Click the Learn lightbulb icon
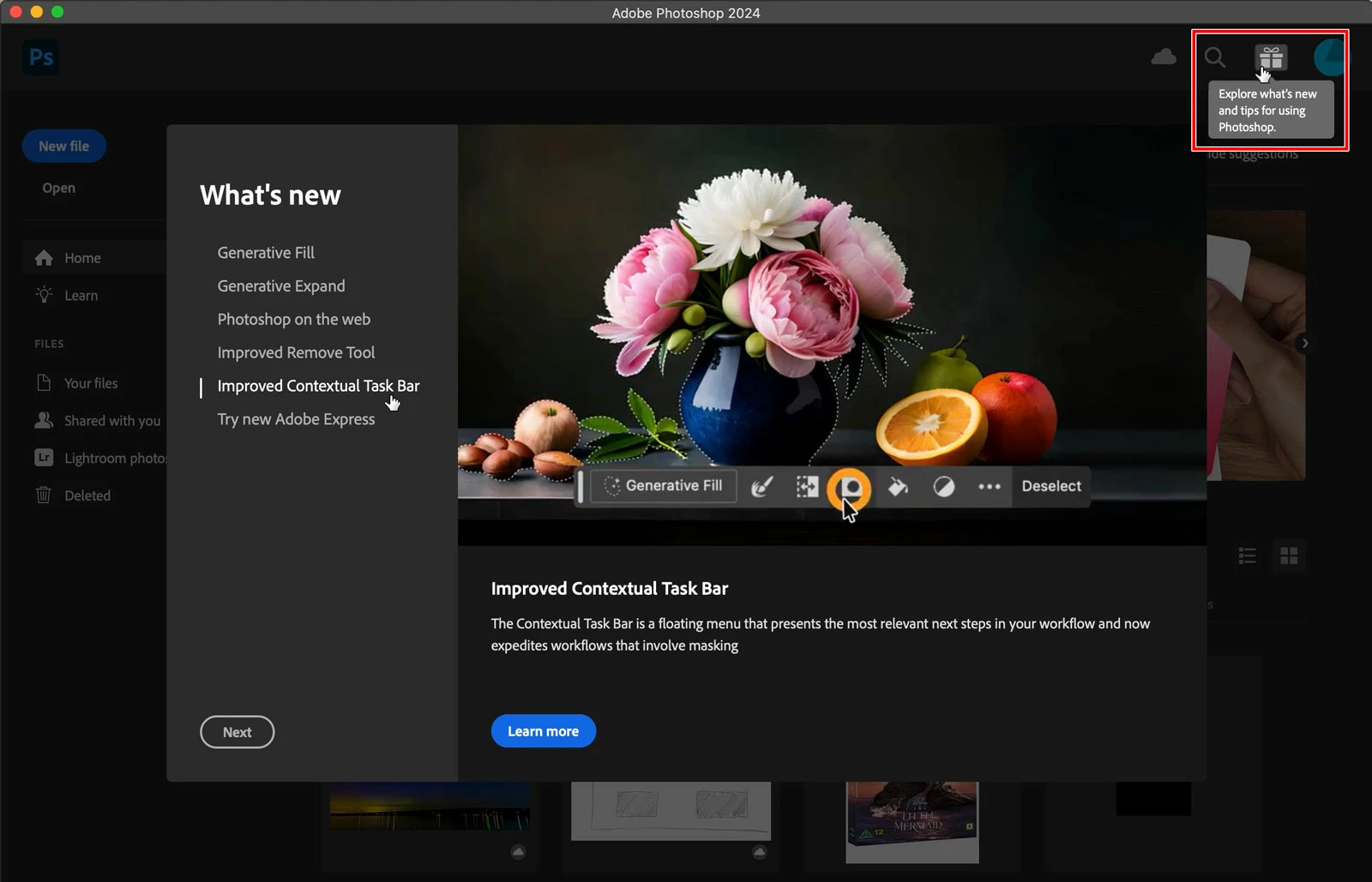Viewport: 1372px width, 882px height. click(x=45, y=295)
